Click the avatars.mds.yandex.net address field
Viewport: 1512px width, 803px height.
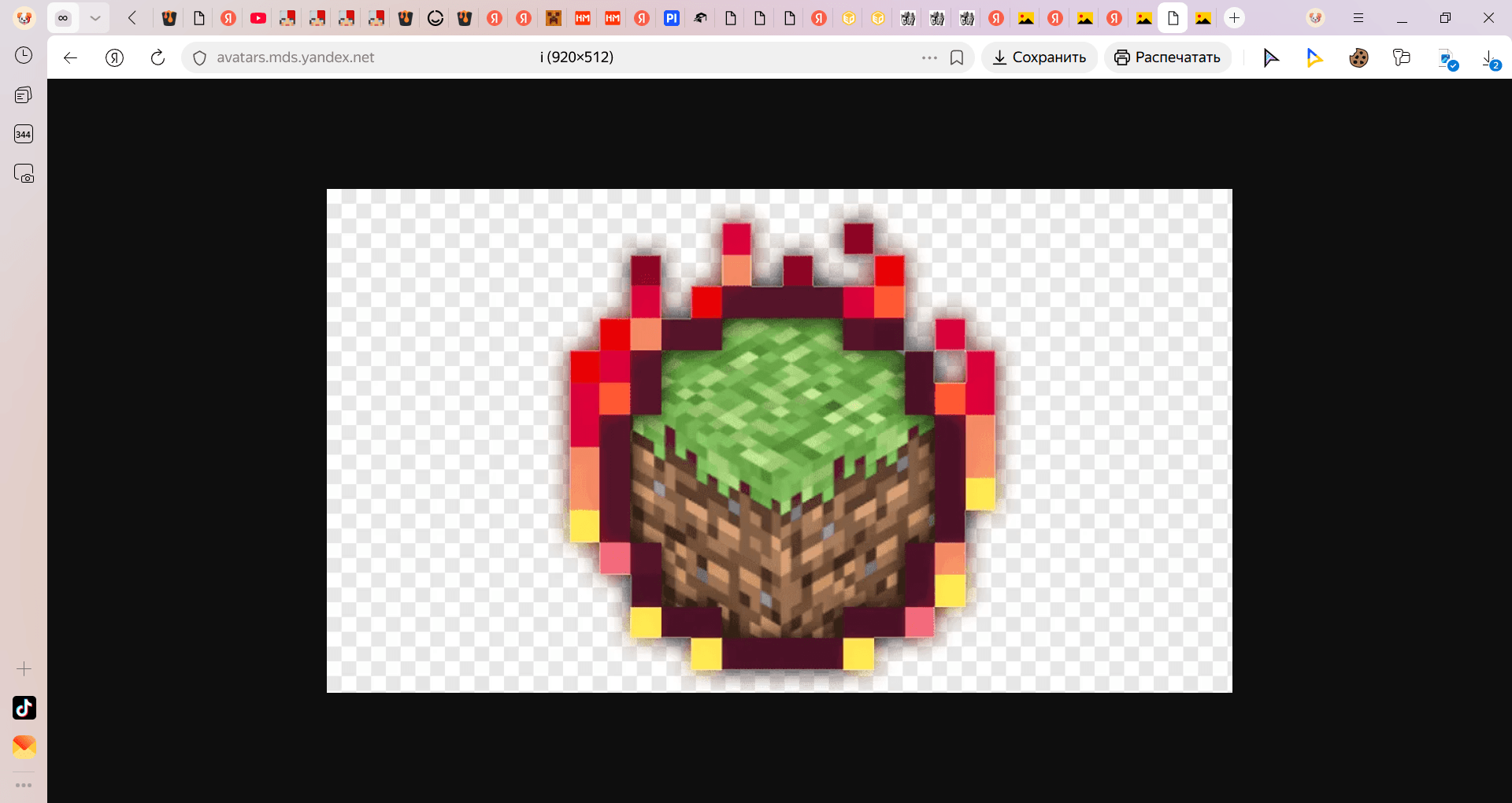(x=295, y=57)
